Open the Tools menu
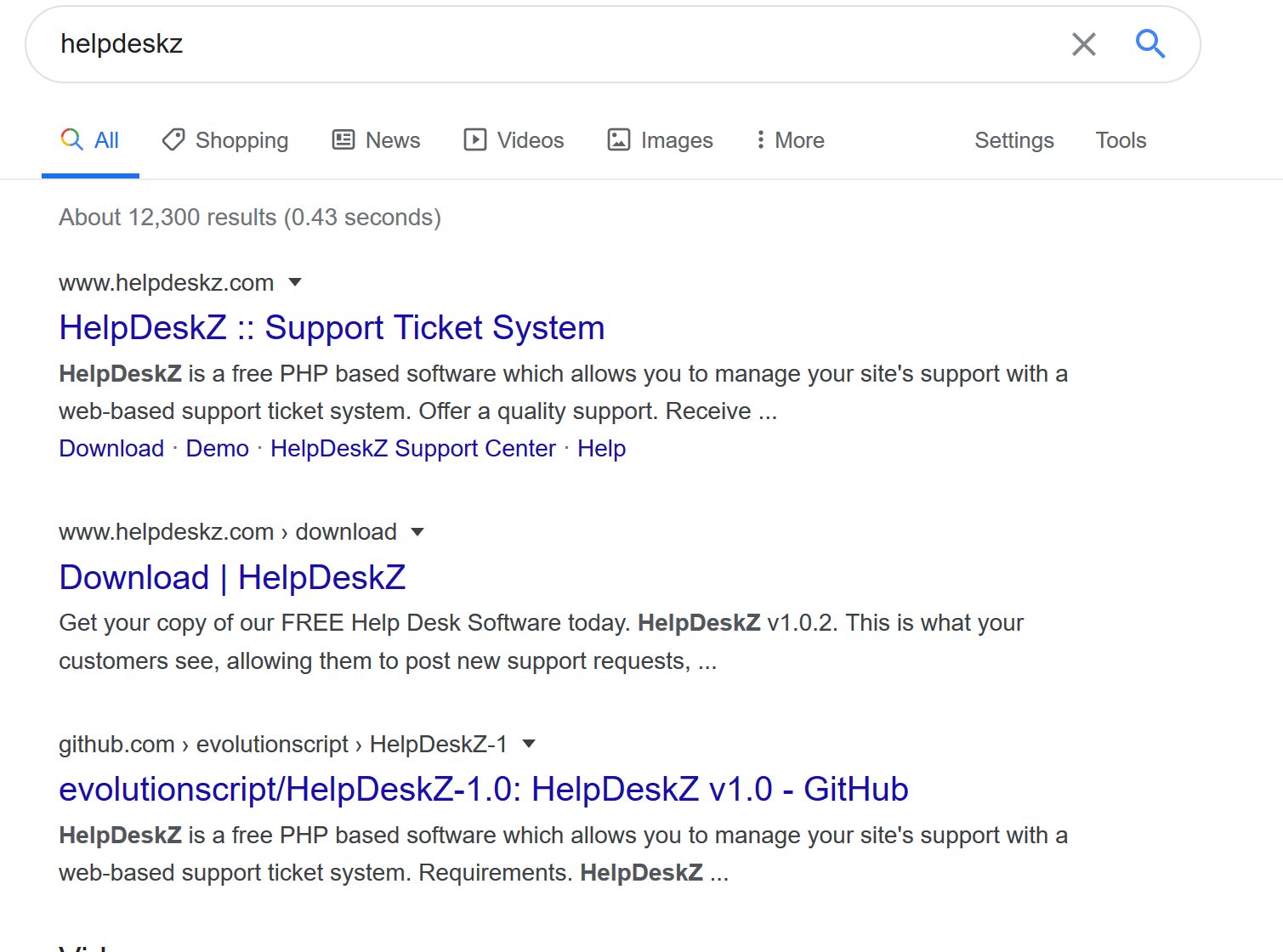Viewport: 1283px width, 952px height. click(x=1120, y=140)
